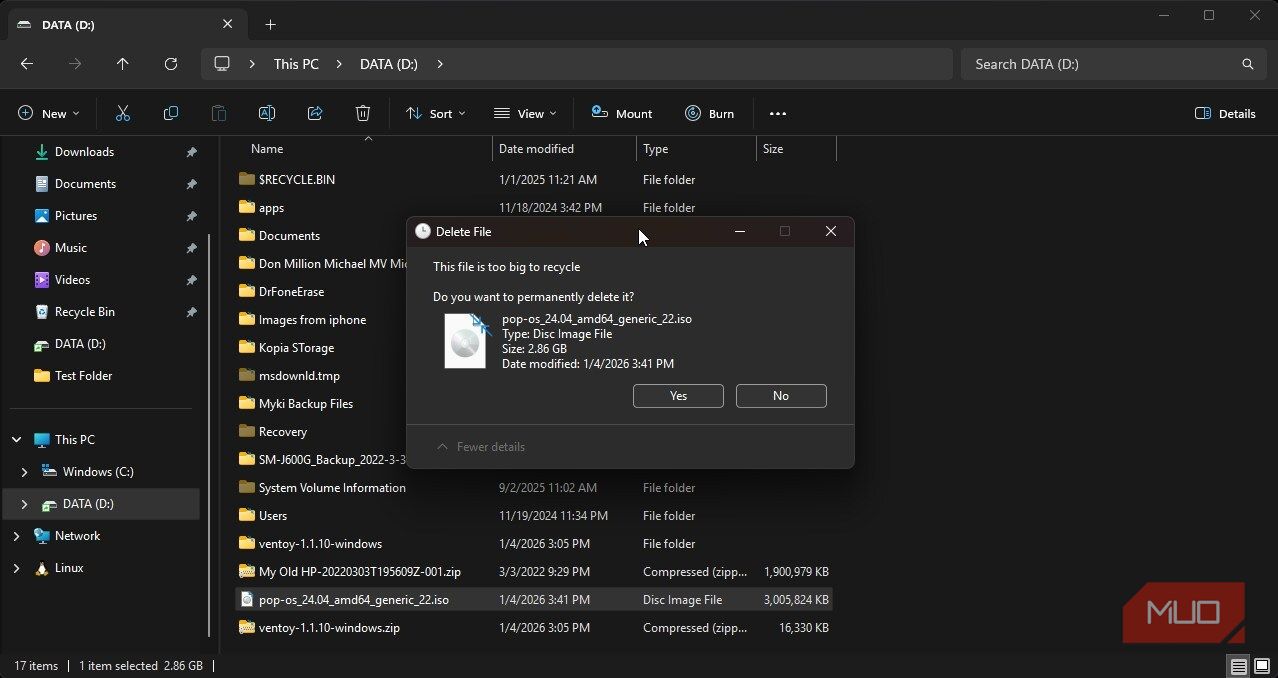1278x678 pixels.
Task: Expand the Linux tree node
Action: tap(16, 568)
